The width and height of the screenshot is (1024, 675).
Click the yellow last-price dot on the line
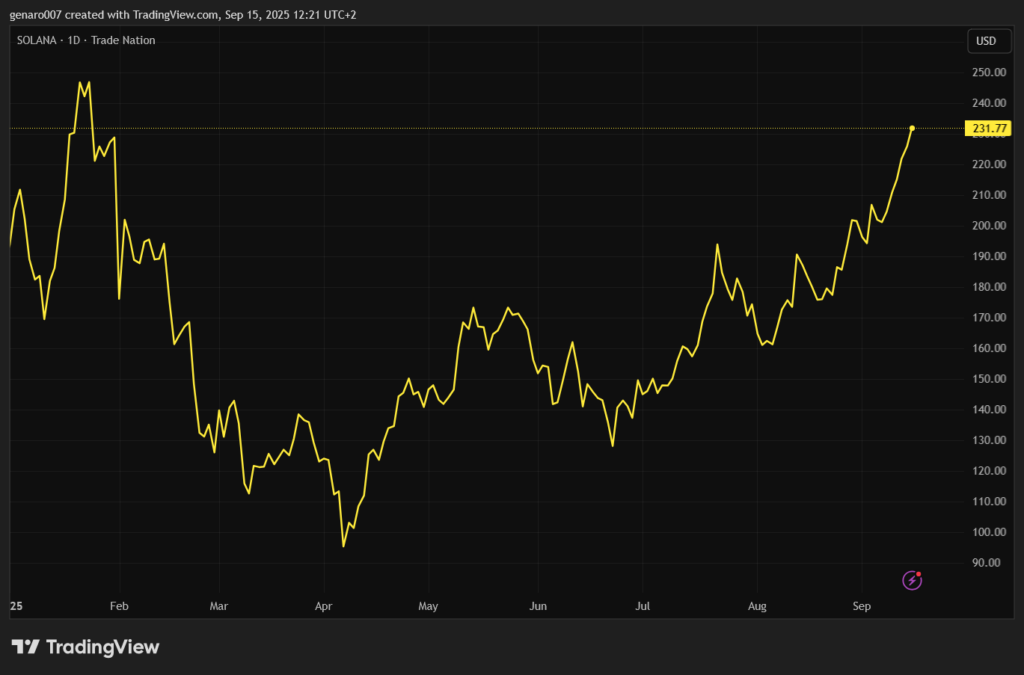click(x=912, y=128)
